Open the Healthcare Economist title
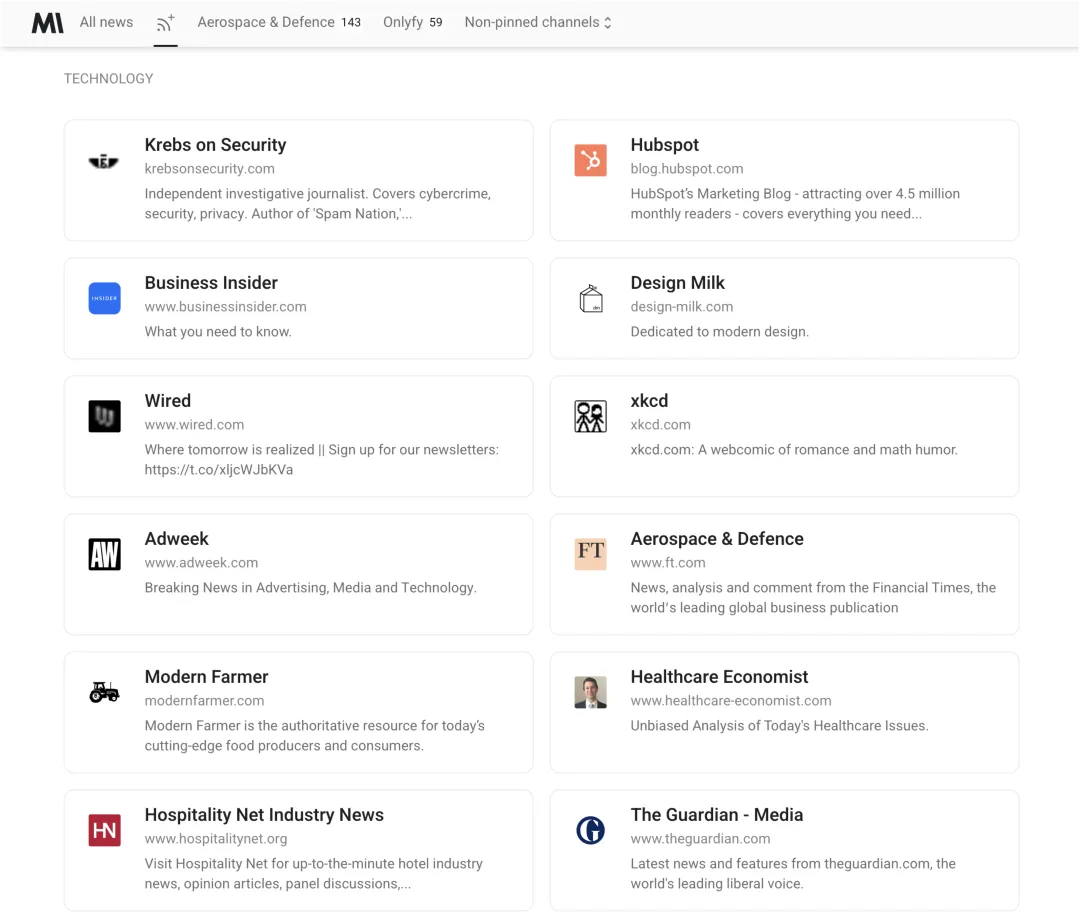The width and height of the screenshot is (1079, 920). click(719, 677)
